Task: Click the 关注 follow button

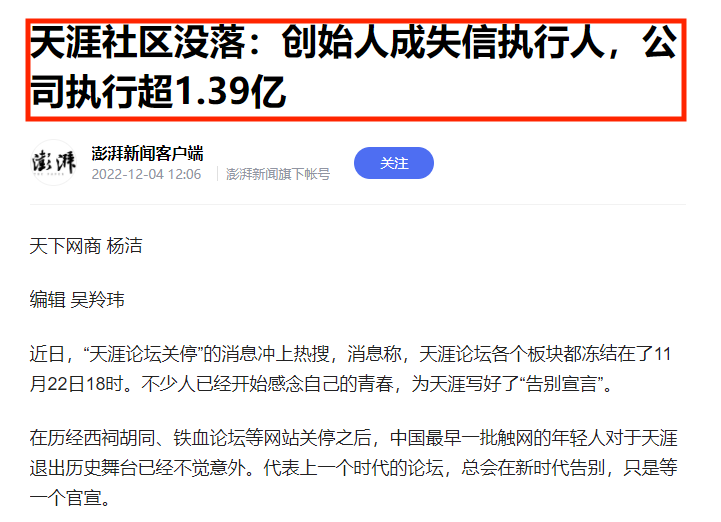Action: 394,163
